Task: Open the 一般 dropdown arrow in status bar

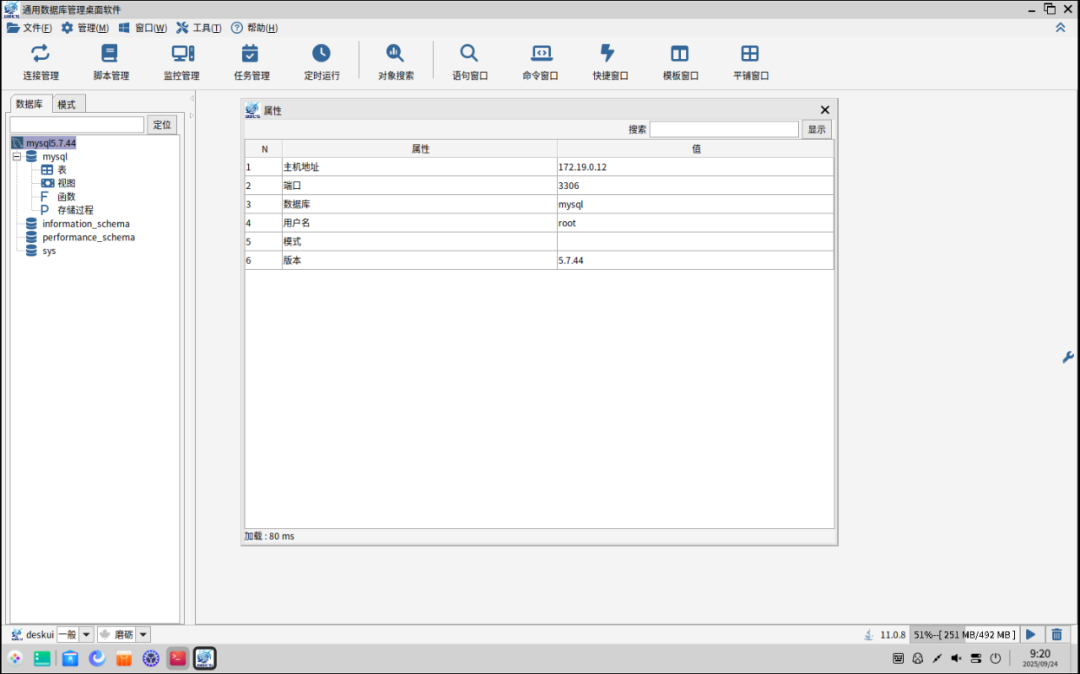Action: [86, 635]
